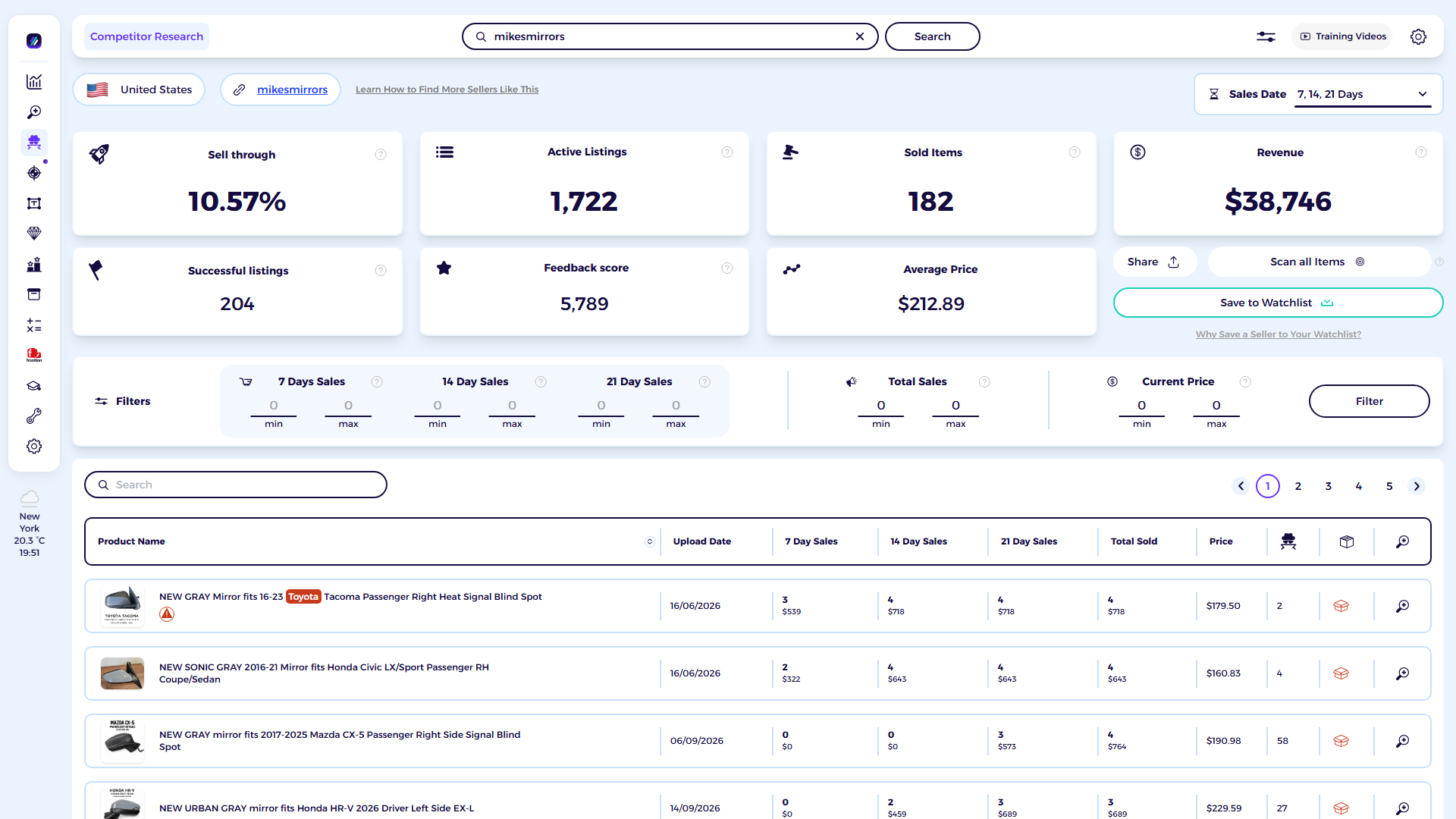Open the wrench tools sidebar icon
Viewport: 1456px width, 819px height.
pyautogui.click(x=34, y=416)
